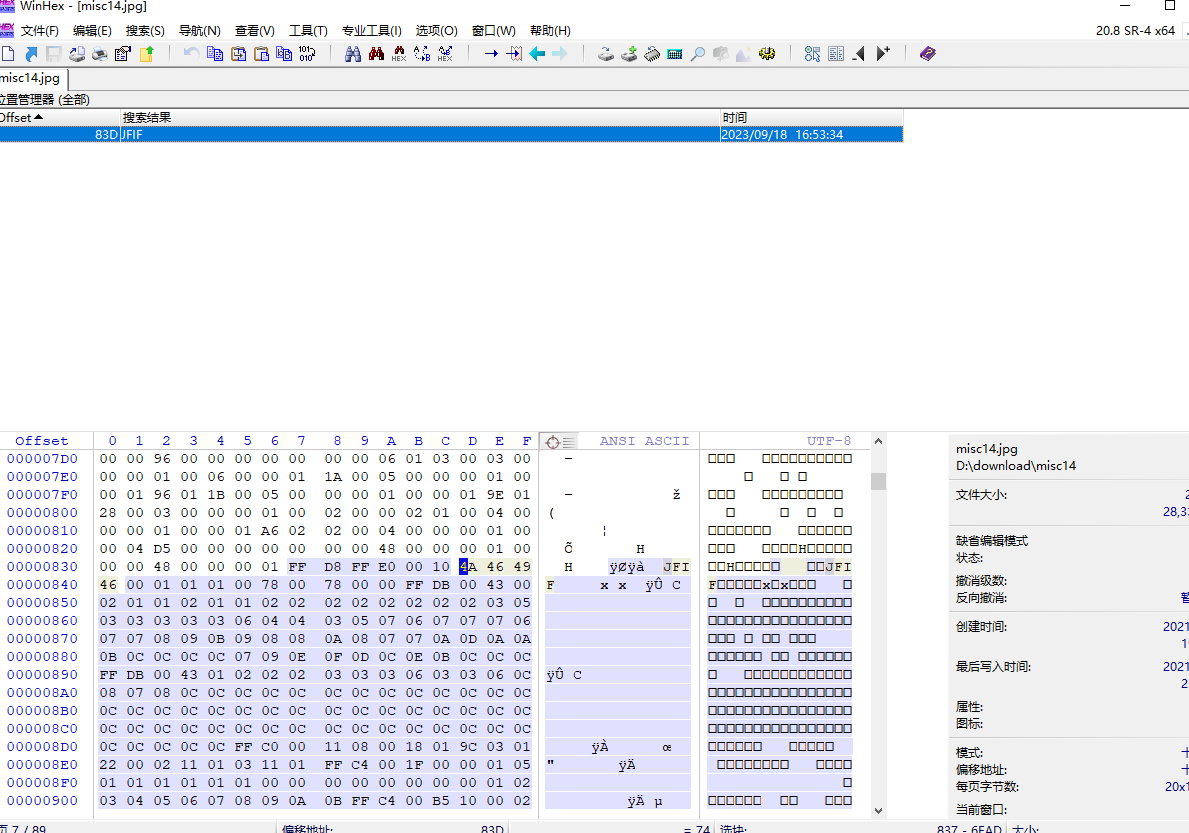Click offset row 000007D0
The width and height of the screenshot is (1189, 833).
pyautogui.click(x=42, y=459)
